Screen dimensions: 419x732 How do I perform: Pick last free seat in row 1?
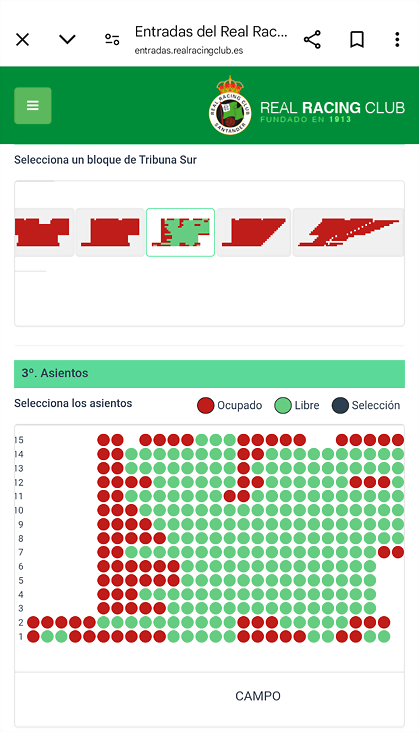(x=384, y=636)
